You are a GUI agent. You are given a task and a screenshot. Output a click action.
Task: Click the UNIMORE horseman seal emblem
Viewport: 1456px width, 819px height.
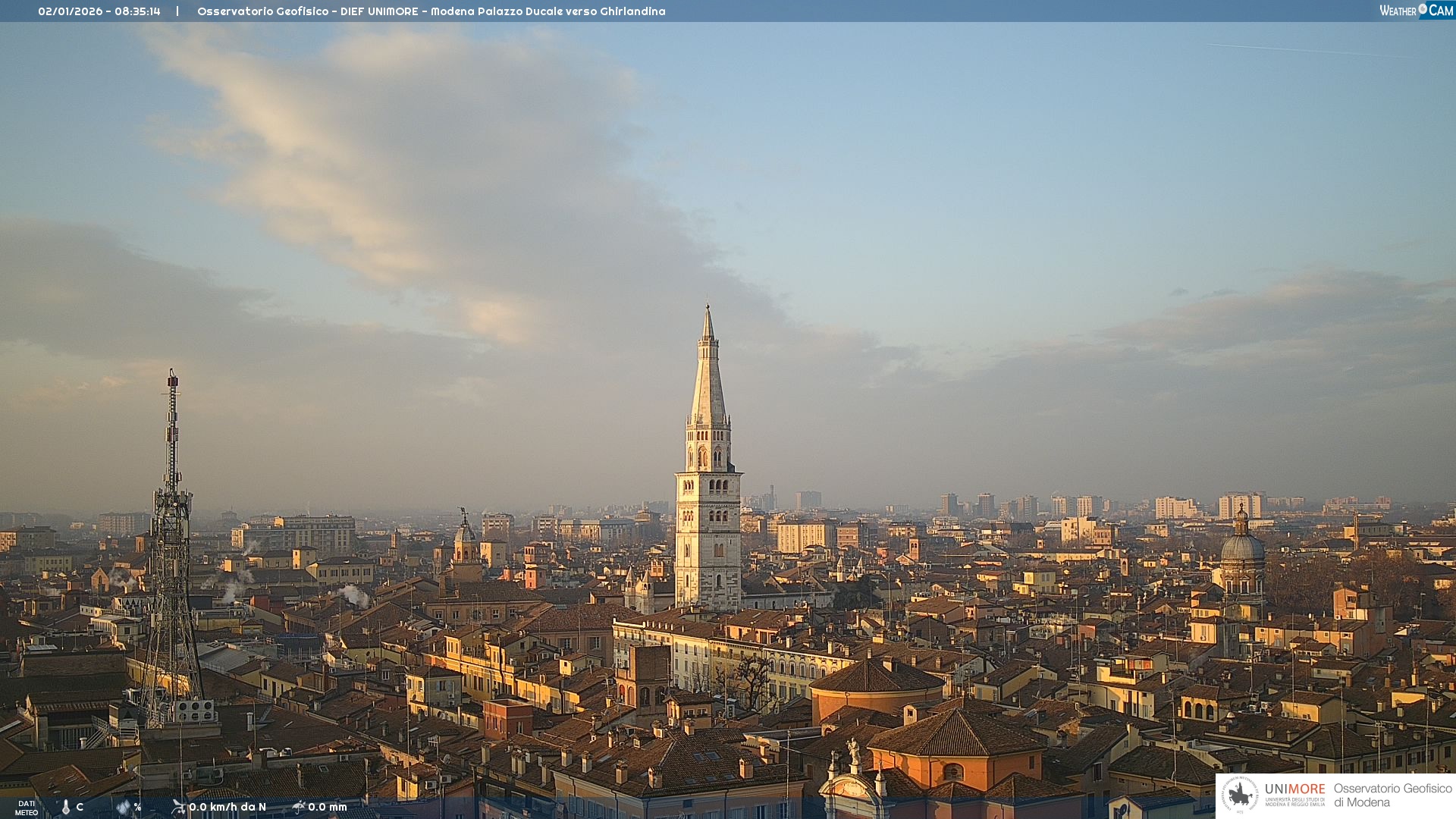point(1241,795)
